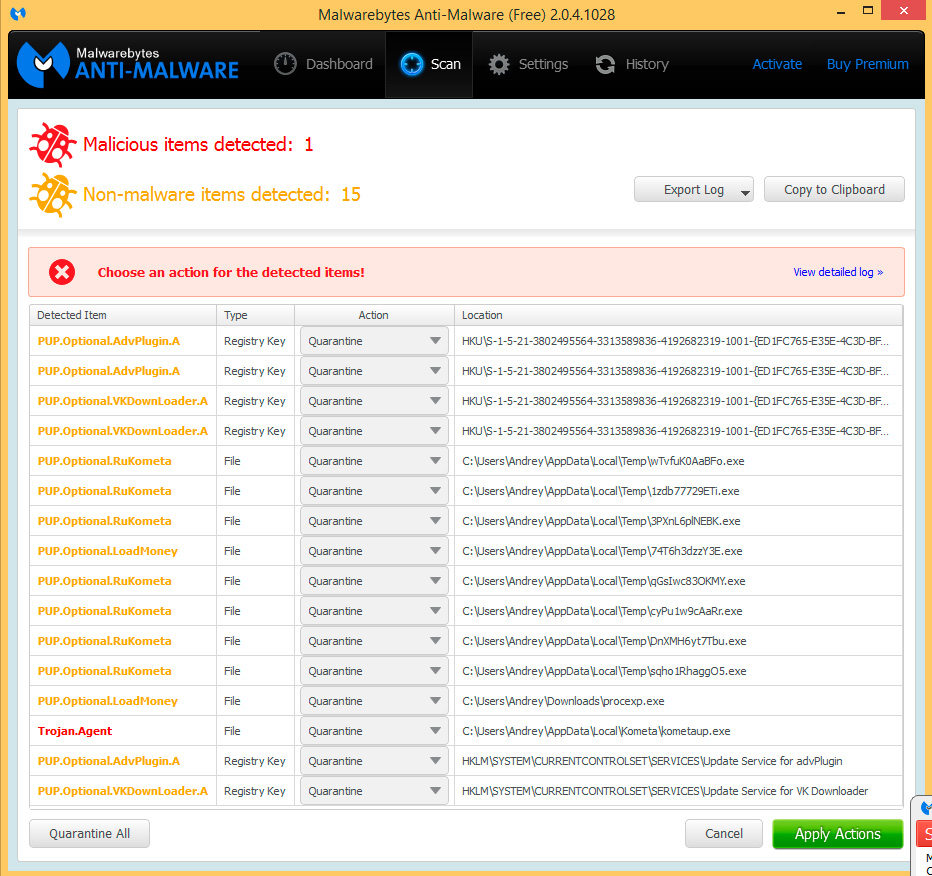Click the Malwarebytes Anti-Malware logo
Screen dimensions: 932x876
pyautogui.click(x=128, y=64)
